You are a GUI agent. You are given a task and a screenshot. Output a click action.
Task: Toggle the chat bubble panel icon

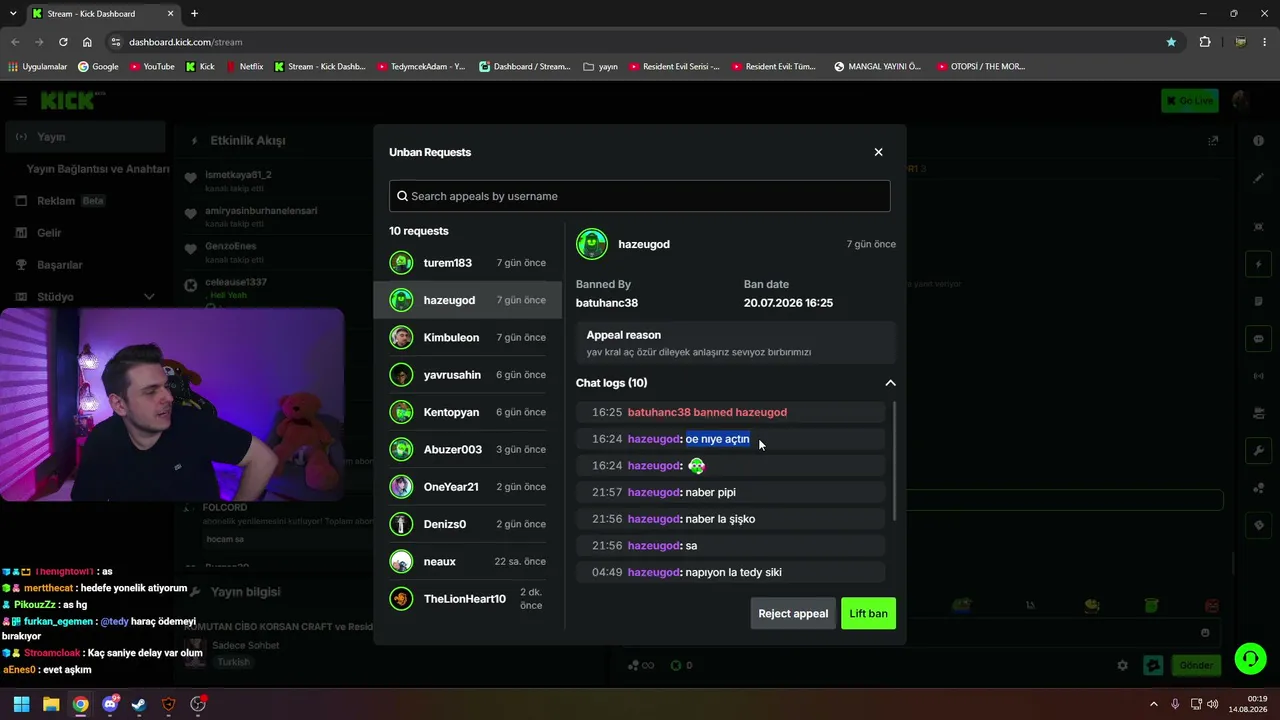tap(1259, 339)
